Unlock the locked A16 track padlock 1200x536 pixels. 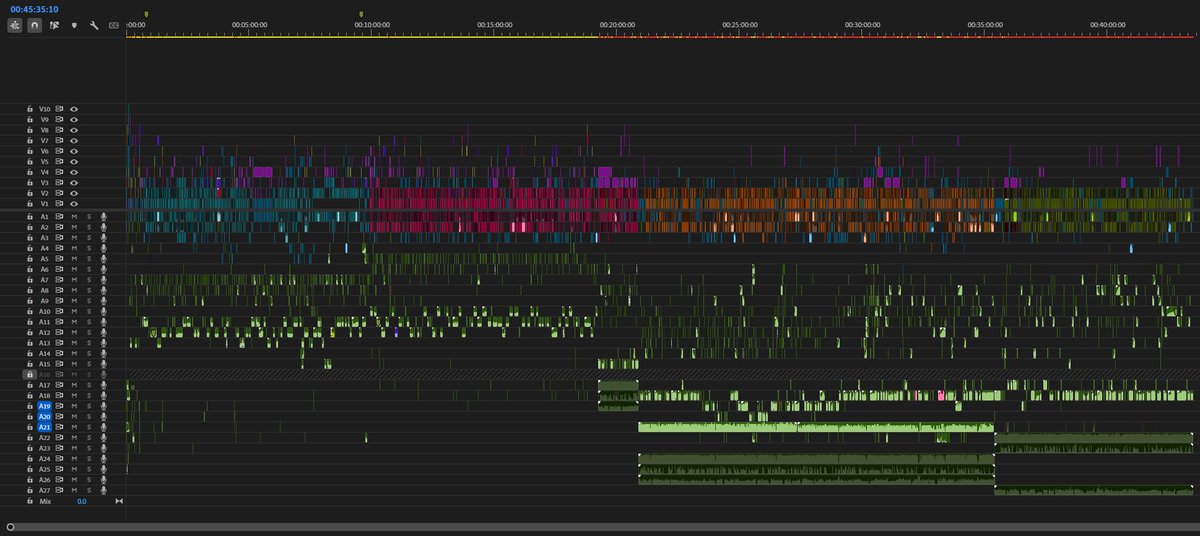point(30,374)
